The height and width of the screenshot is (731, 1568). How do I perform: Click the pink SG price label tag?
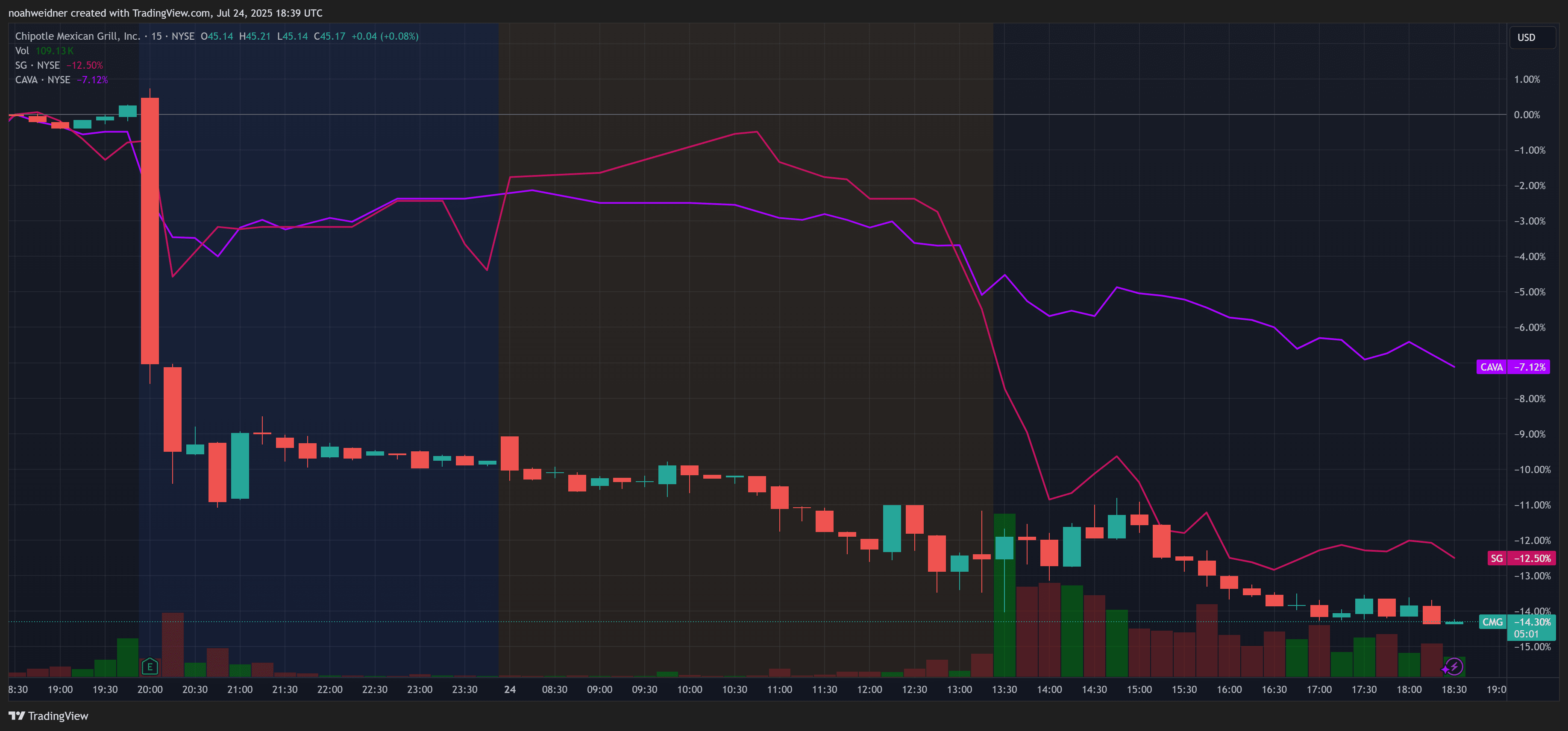(1496, 558)
